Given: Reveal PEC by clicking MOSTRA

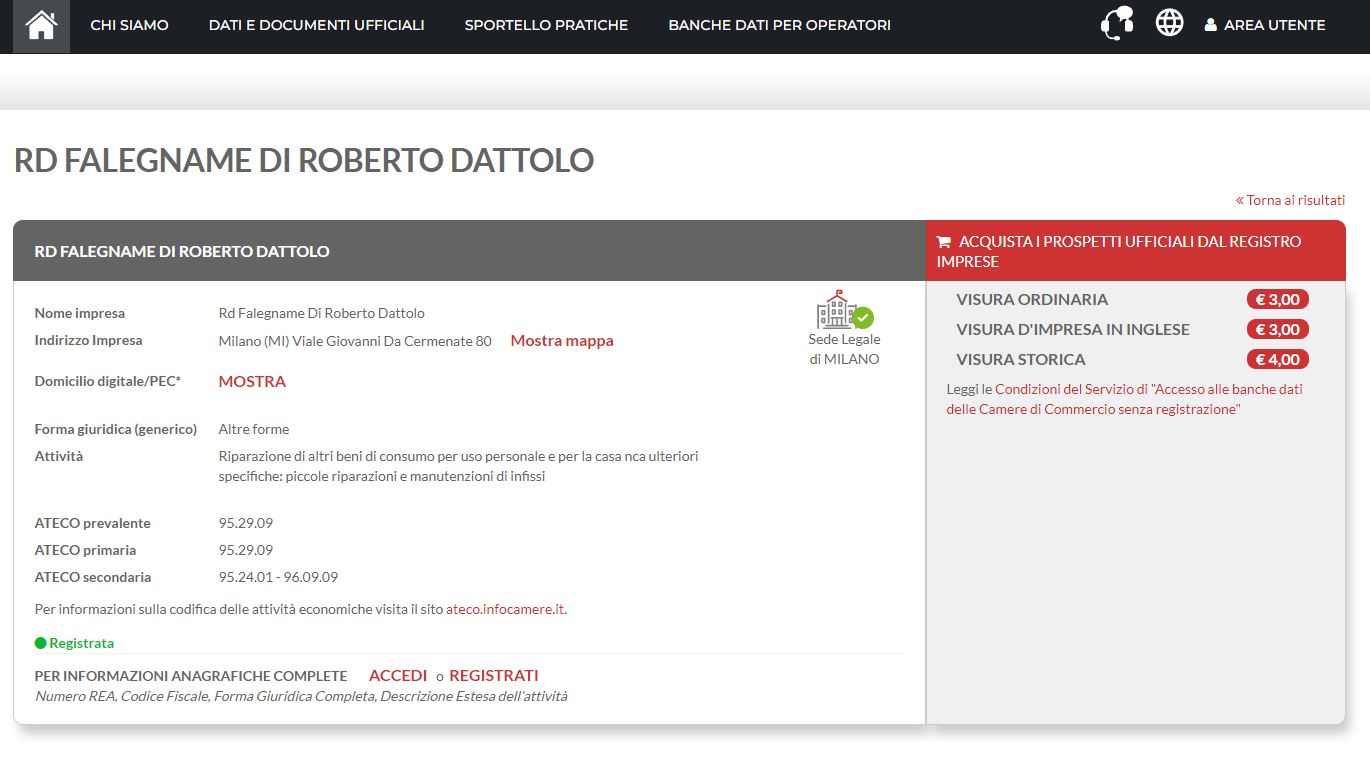Looking at the screenshot, I should [252, 381].
